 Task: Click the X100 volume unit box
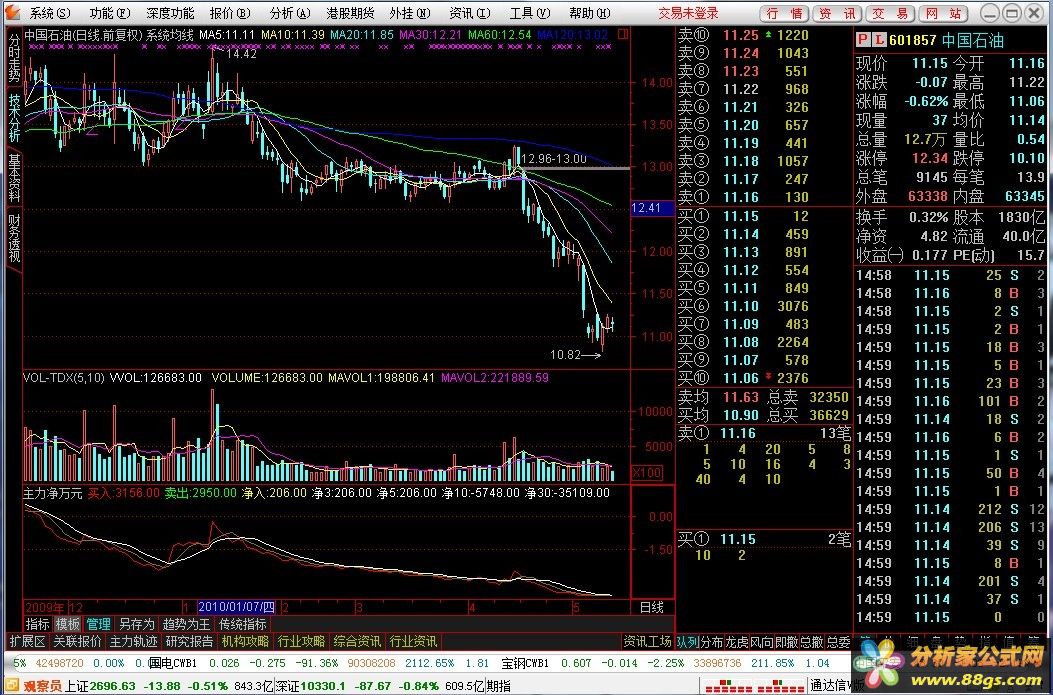click(647, 473)
